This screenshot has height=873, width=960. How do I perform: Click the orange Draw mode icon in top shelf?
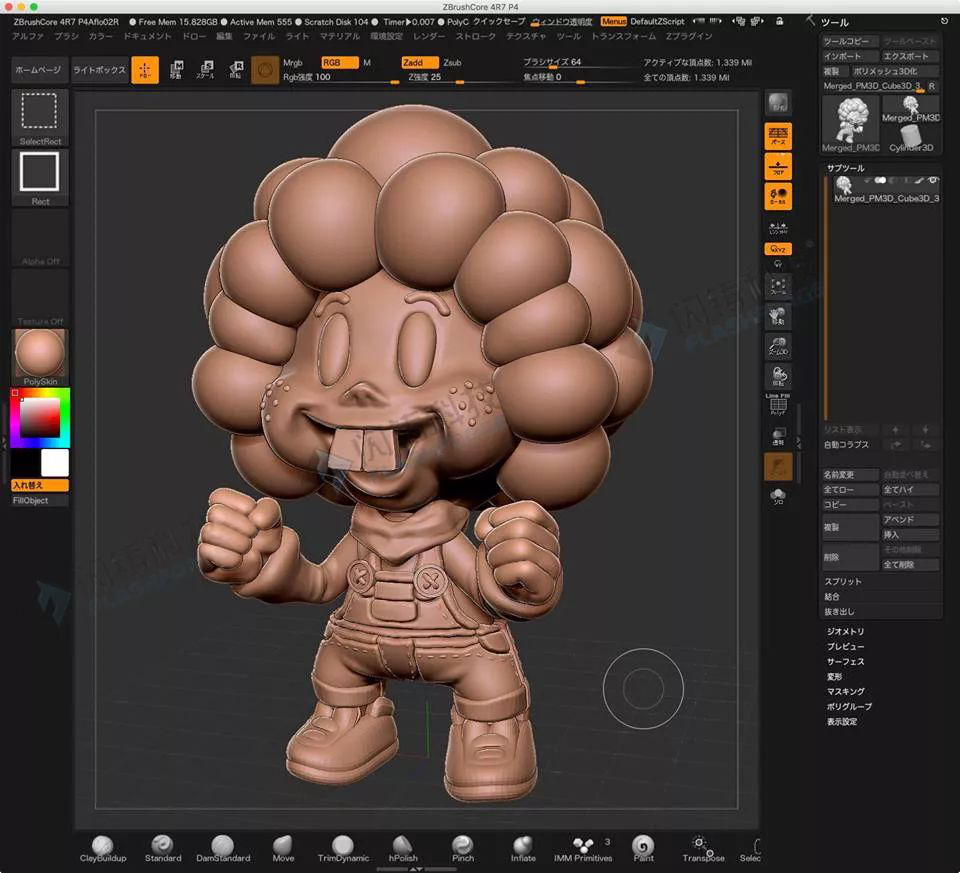[x=145, y=70]
